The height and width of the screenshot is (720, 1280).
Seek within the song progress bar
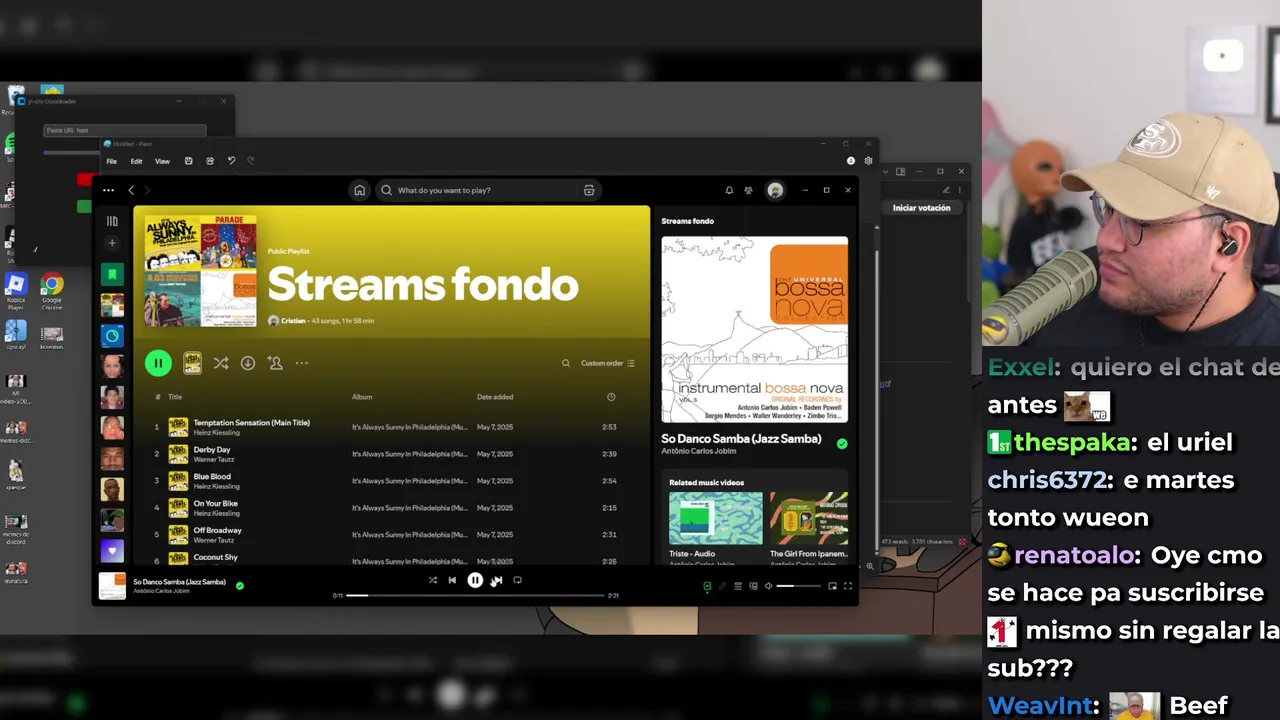tap(475, 595)
